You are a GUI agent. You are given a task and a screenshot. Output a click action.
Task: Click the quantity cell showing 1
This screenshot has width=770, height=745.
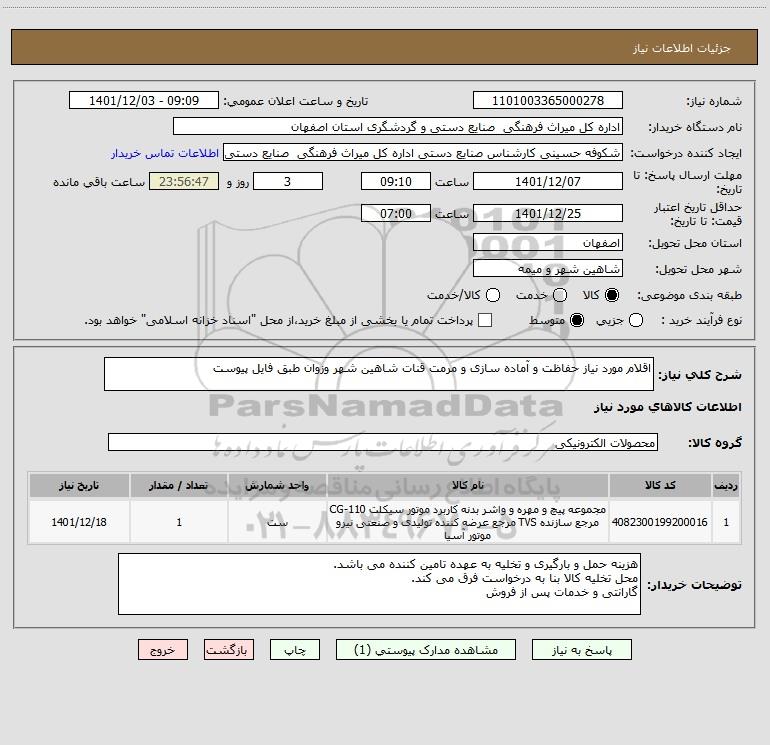point(179,522)
